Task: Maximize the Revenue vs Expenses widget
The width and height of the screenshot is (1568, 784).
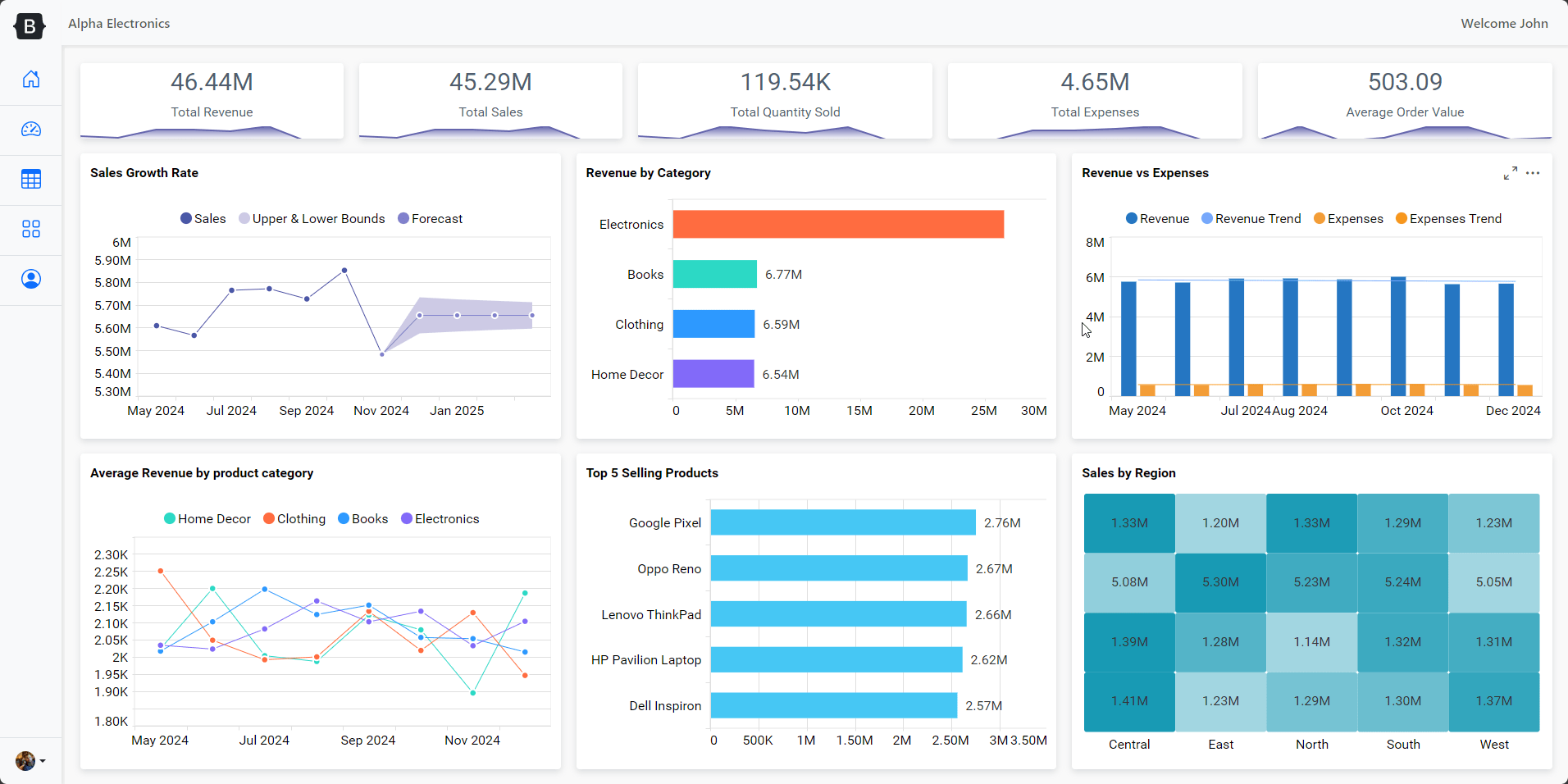Action: point(1510,173)
